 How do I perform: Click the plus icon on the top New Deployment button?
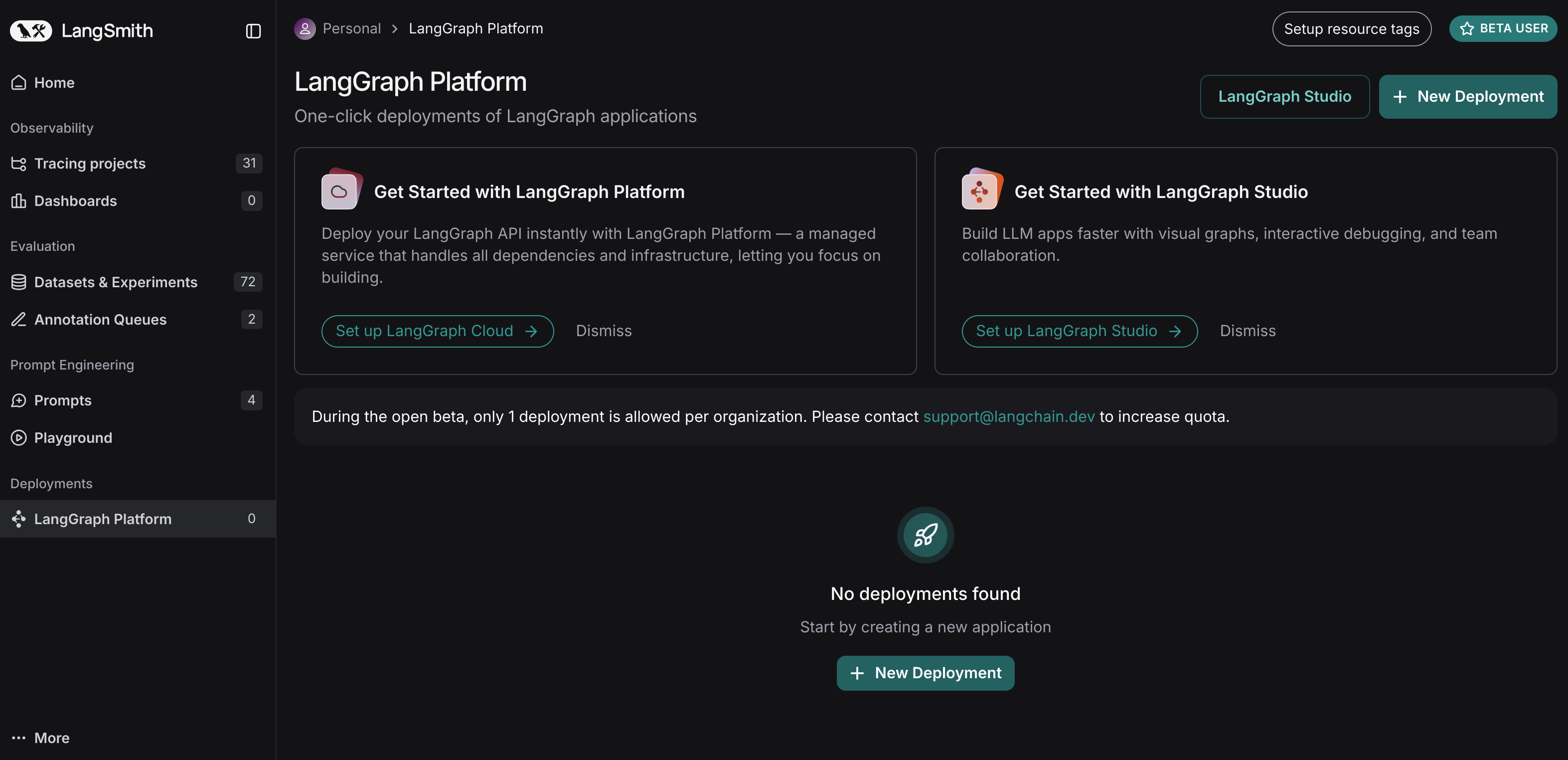pos(1400,97)
